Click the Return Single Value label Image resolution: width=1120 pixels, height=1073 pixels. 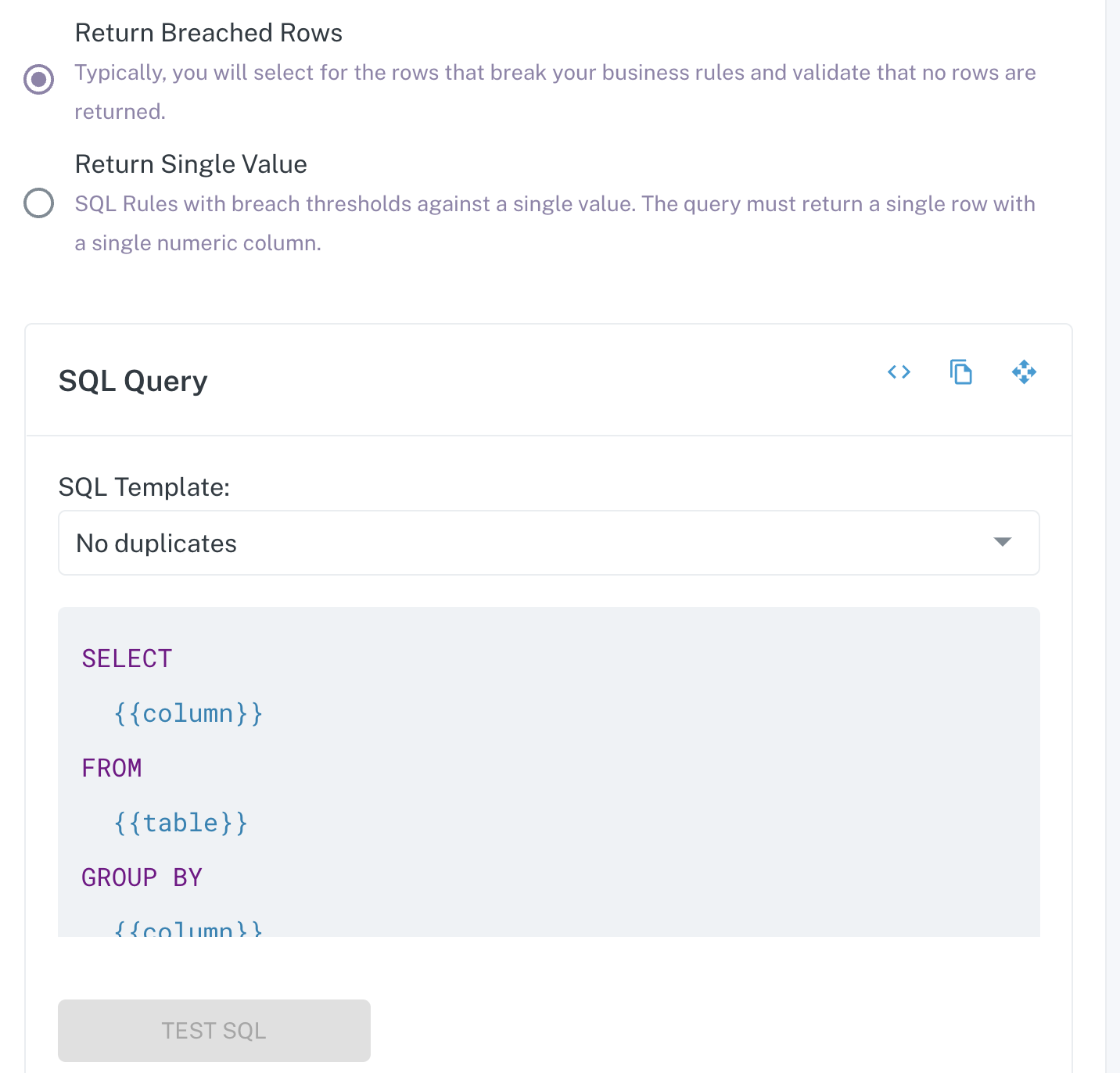pos(191,164)
